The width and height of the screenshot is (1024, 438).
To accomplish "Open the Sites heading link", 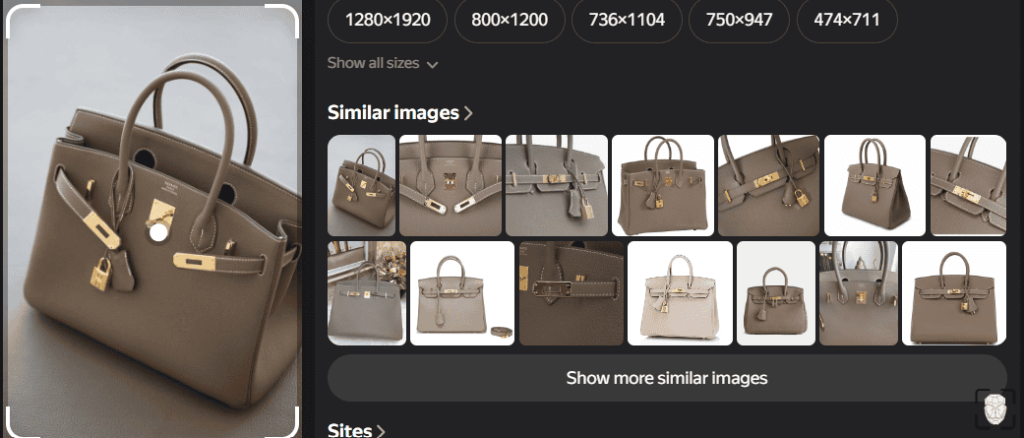I will pos(349,431).
